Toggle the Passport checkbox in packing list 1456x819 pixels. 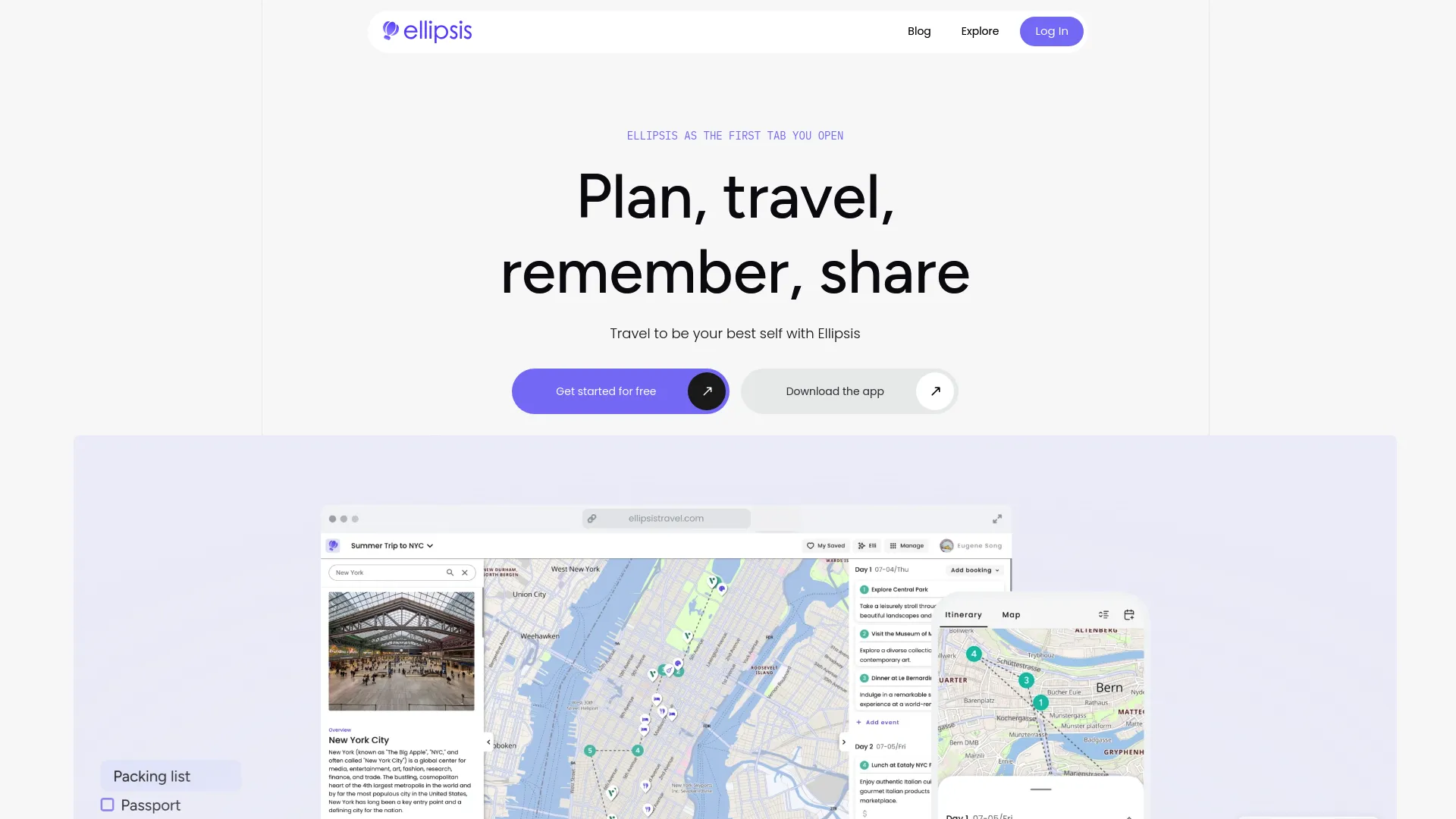coord(107,805)
